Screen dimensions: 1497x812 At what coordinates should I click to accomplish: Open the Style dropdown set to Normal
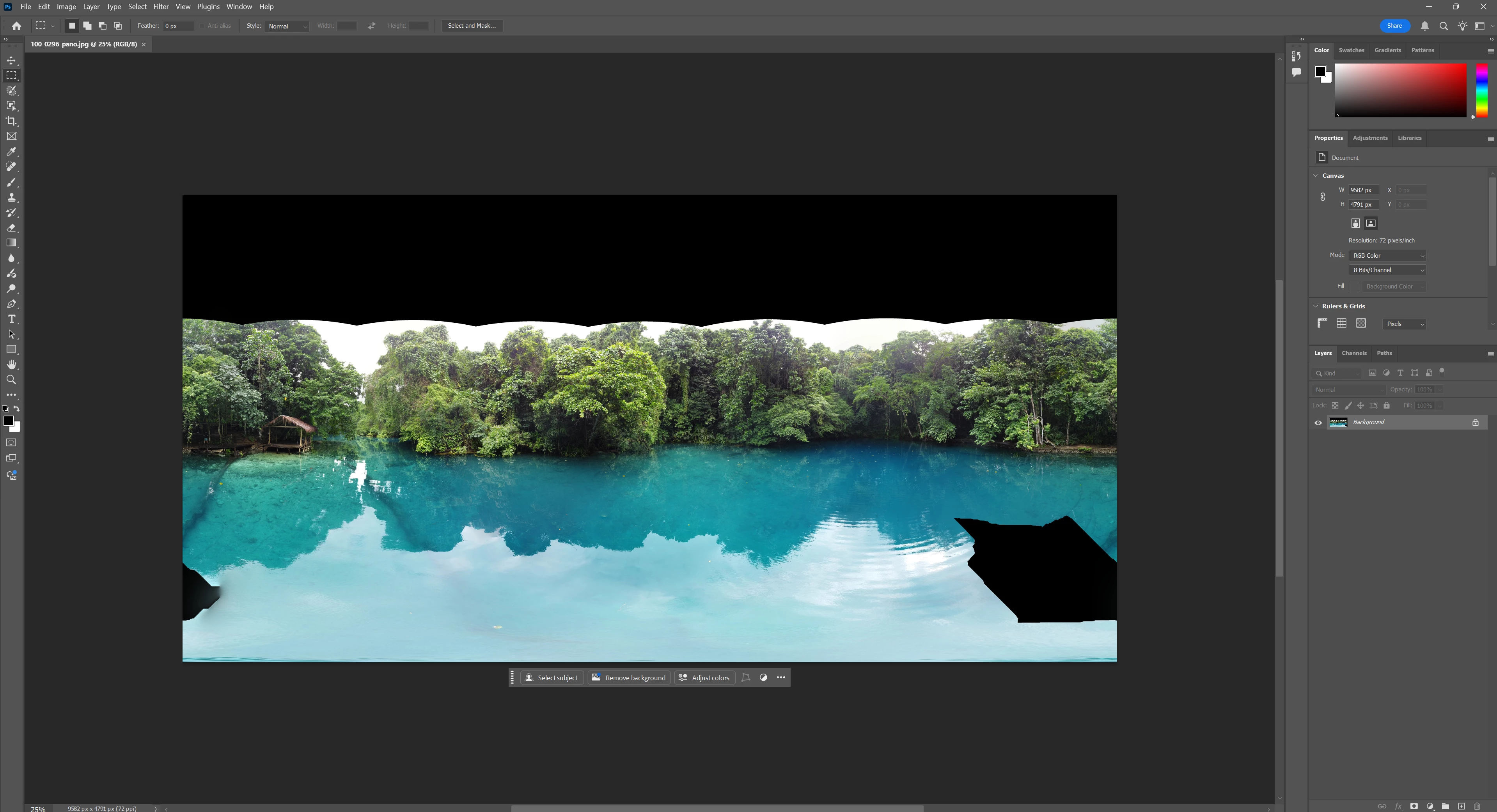(x=287, y=26)
